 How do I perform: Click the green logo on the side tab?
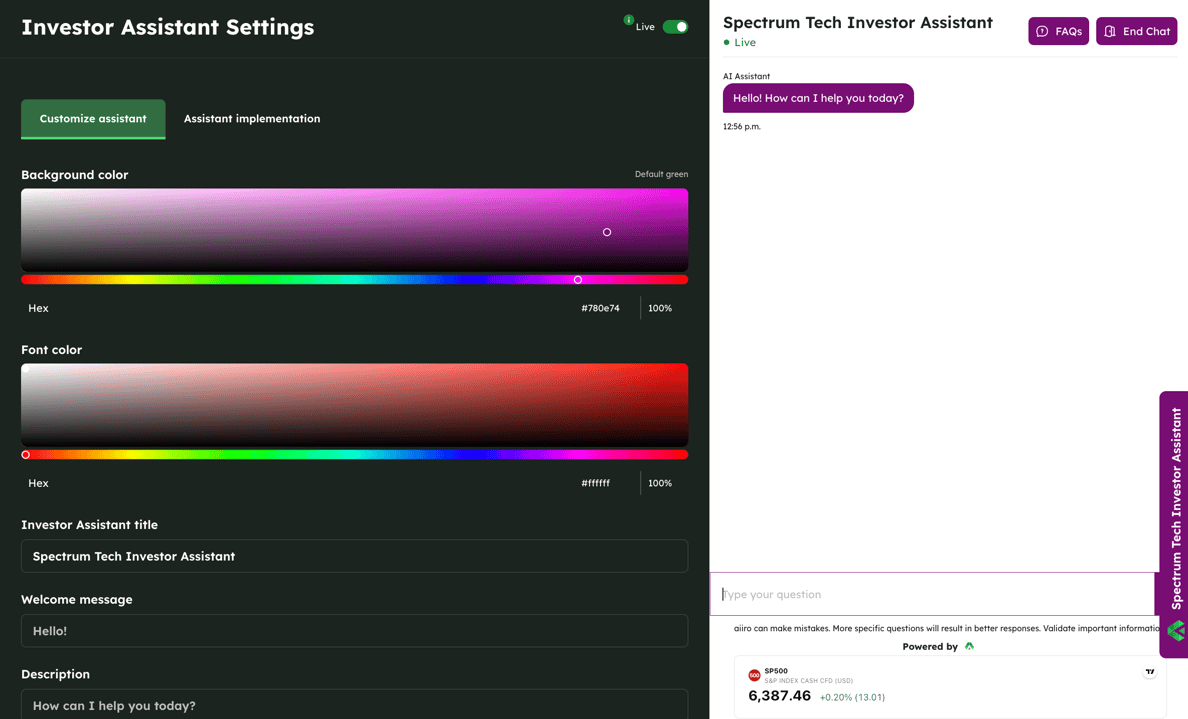tap(1176, 630)
